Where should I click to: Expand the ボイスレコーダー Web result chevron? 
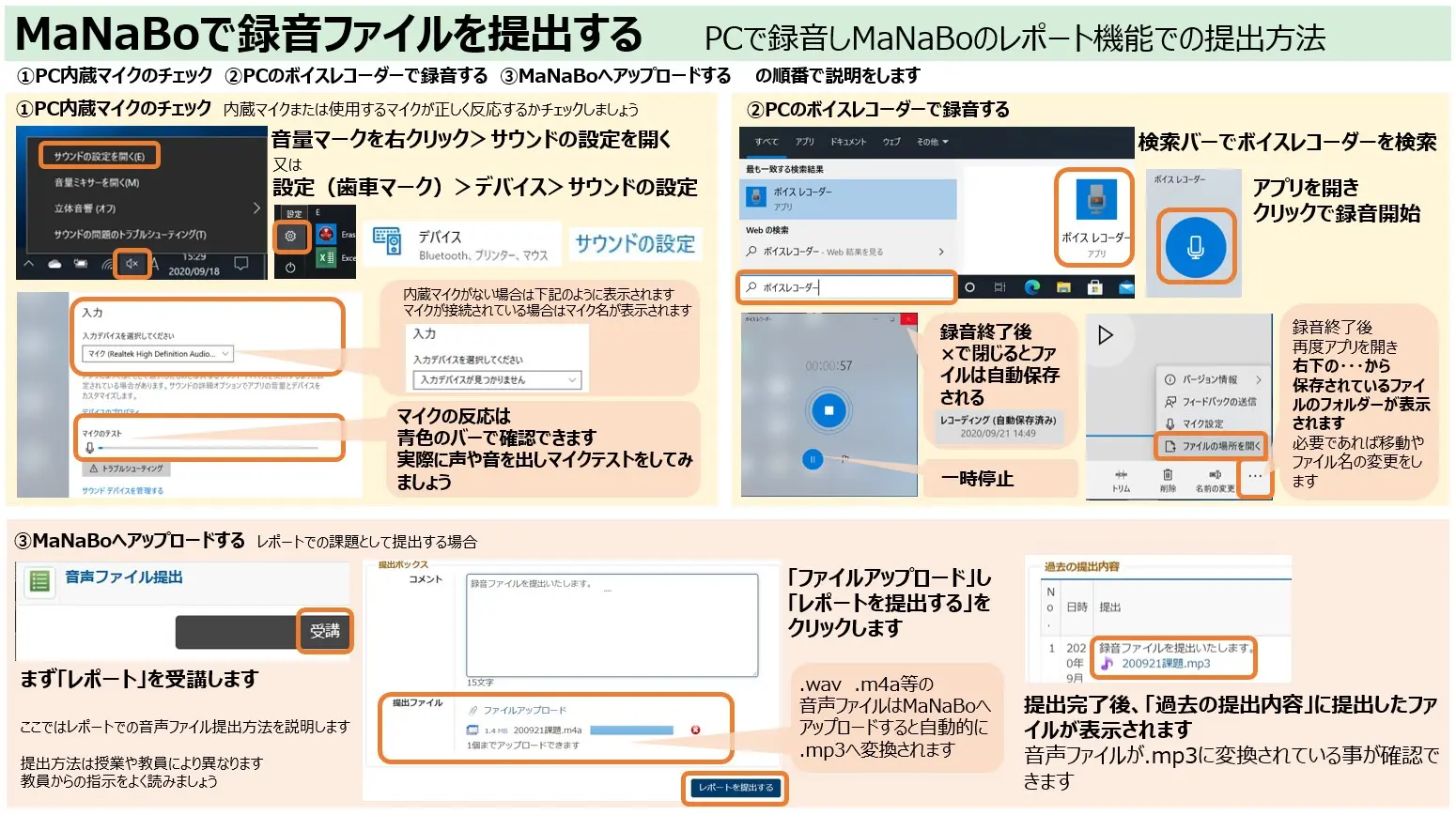tap(941, 252)
